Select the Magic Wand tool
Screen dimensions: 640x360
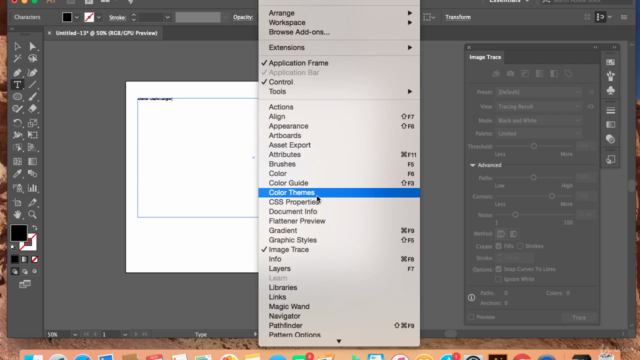pyautogui.click(x=17, y=59)
